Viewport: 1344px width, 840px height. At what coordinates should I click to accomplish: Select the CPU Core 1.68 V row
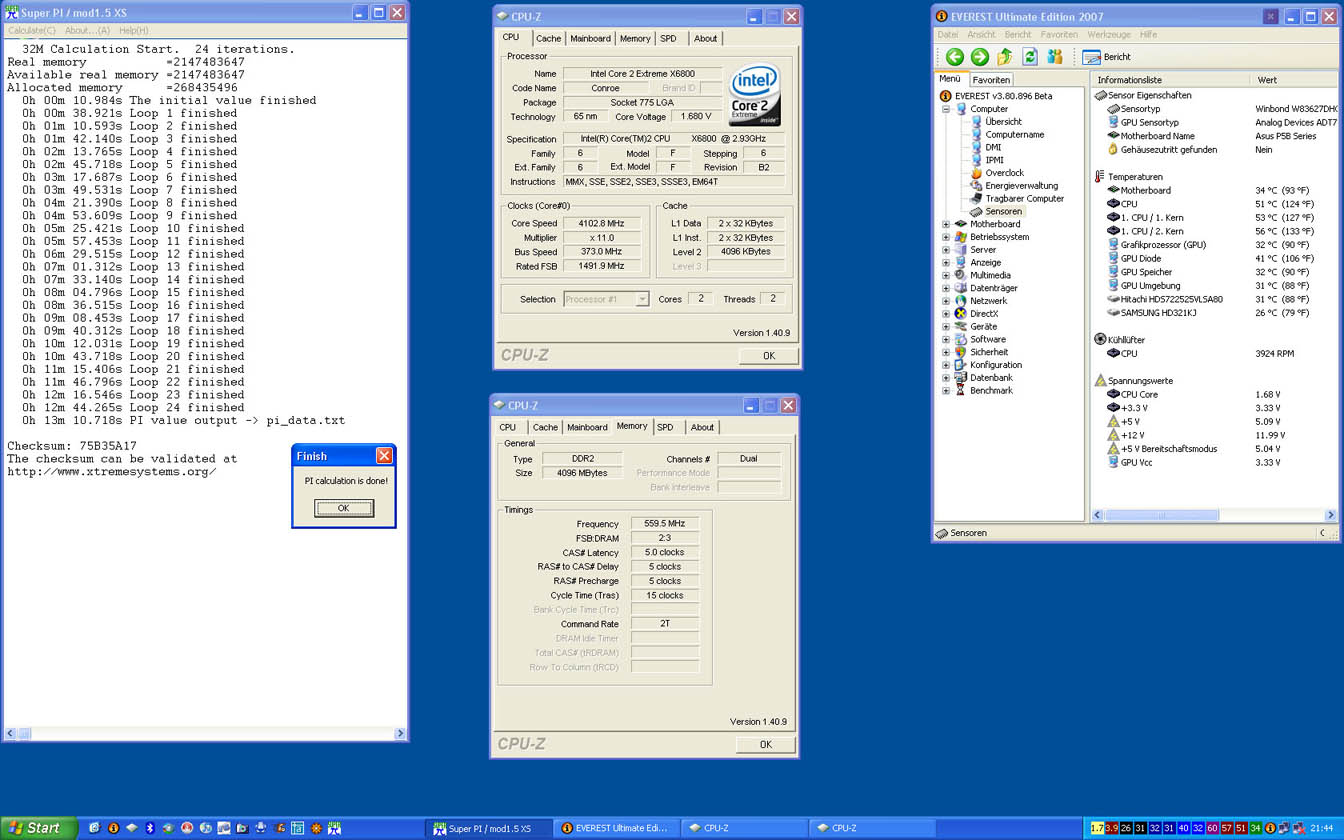pos(1214,395)
